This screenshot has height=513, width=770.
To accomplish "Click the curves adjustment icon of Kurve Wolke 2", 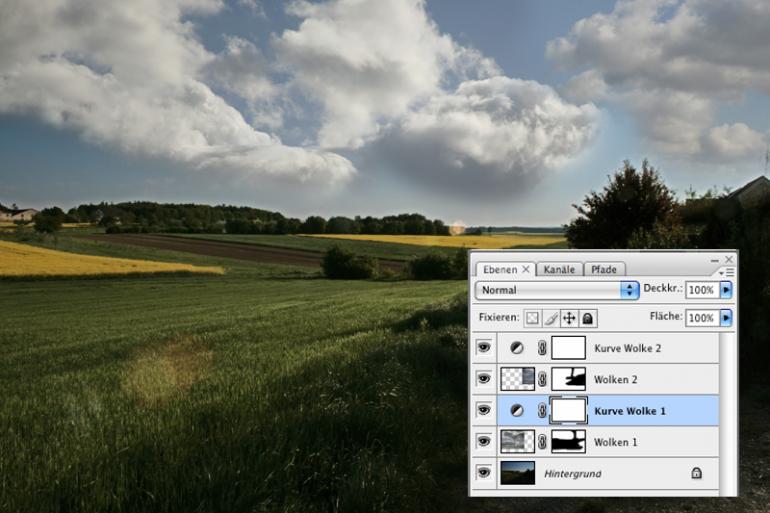I will pos(517,348).
